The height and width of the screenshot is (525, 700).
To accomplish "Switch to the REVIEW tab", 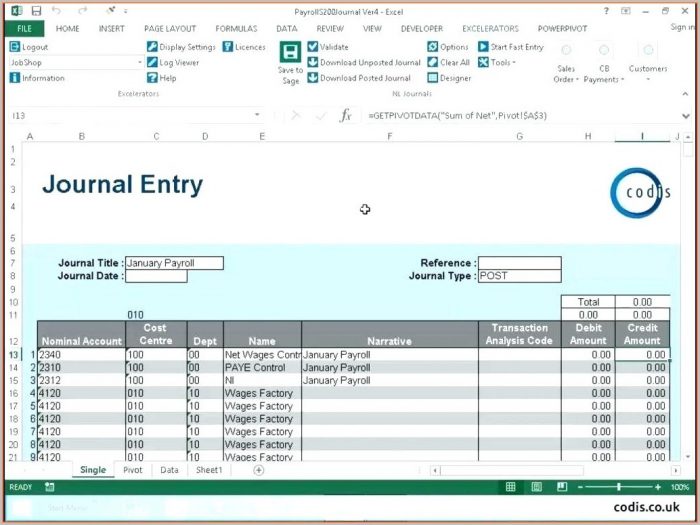I will click(x=330, y=29).
